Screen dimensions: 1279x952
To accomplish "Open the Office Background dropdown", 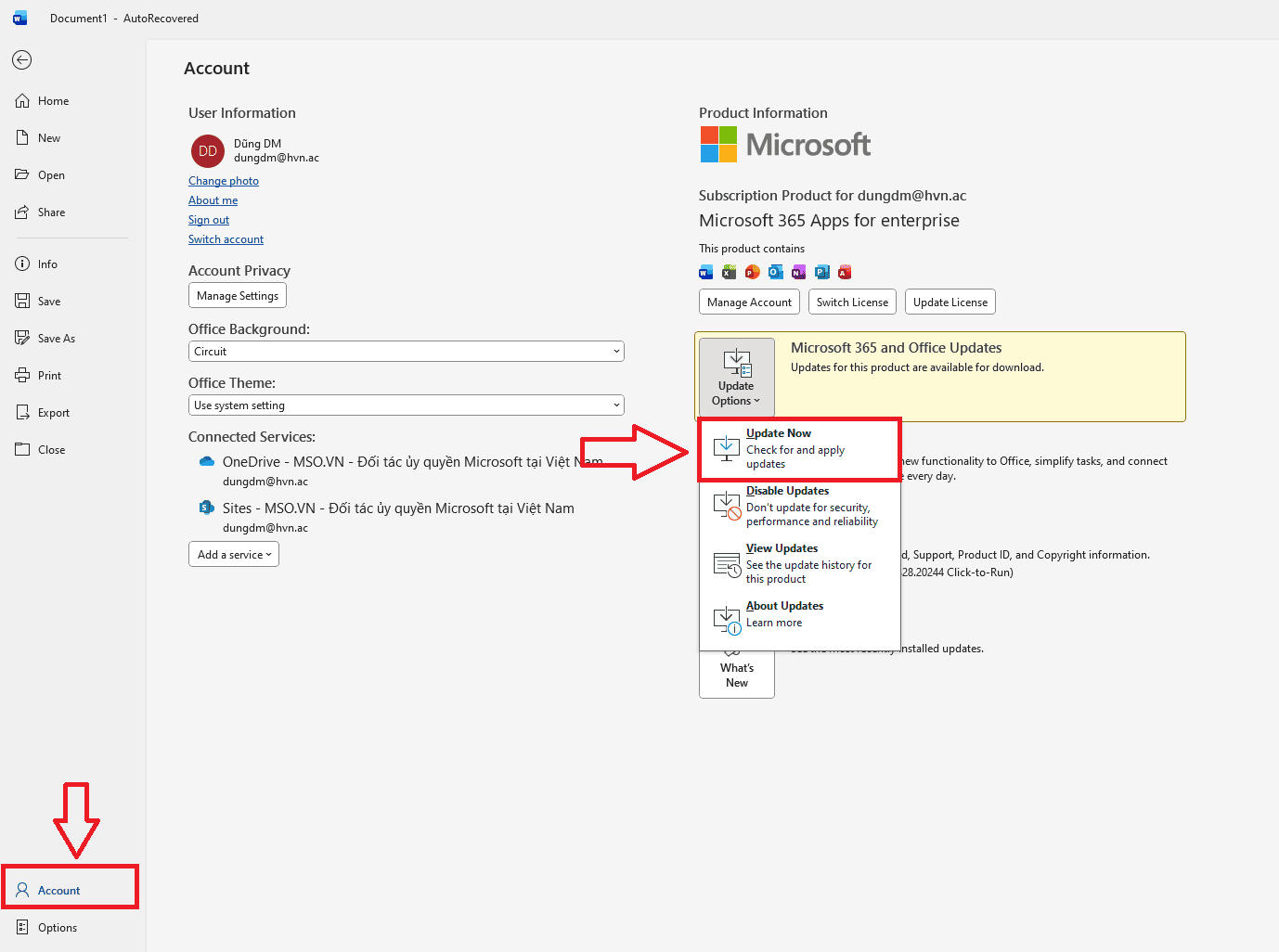I will [x=406, y=352].
